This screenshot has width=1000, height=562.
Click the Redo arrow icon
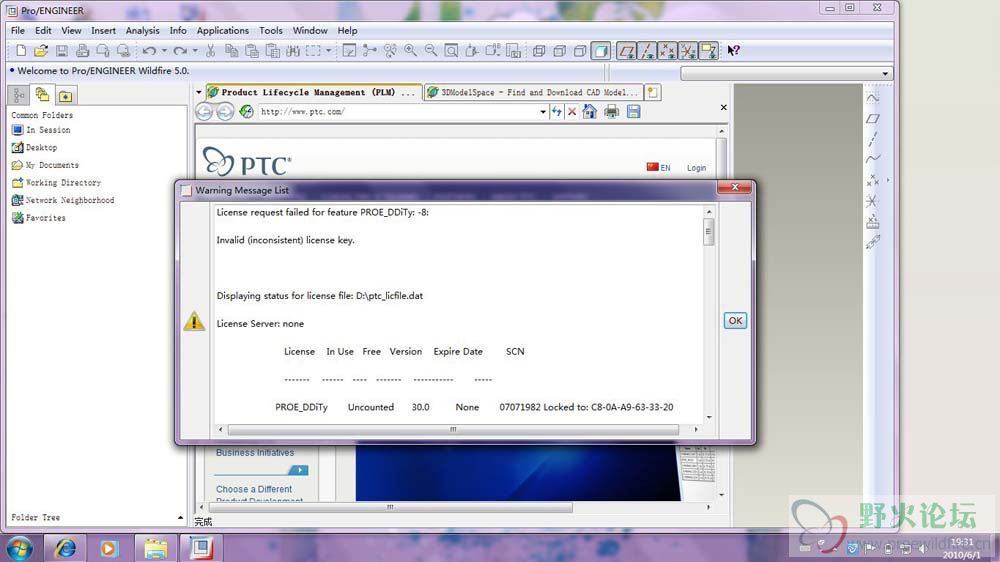(180, 50)
